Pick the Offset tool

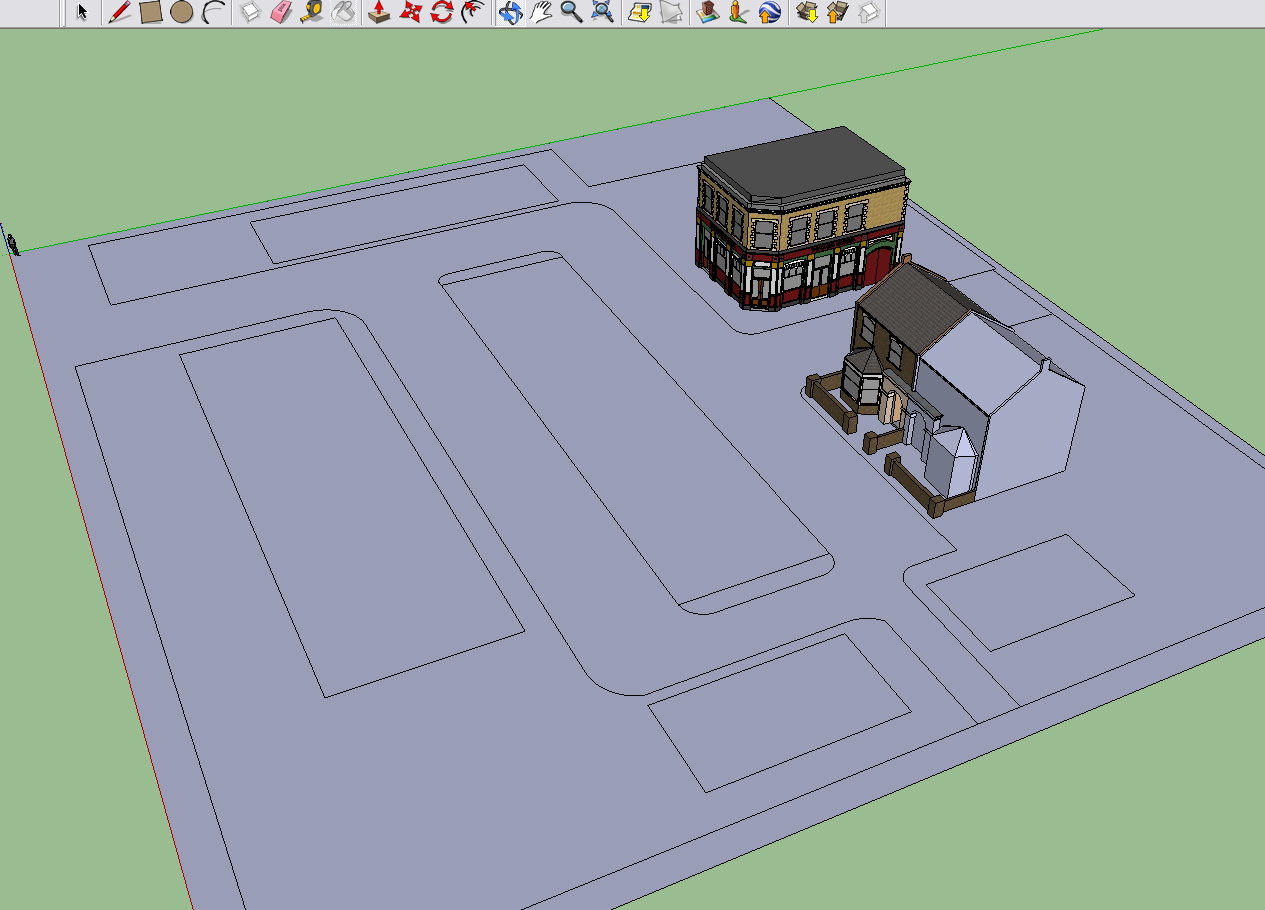[x=472, y=12]
